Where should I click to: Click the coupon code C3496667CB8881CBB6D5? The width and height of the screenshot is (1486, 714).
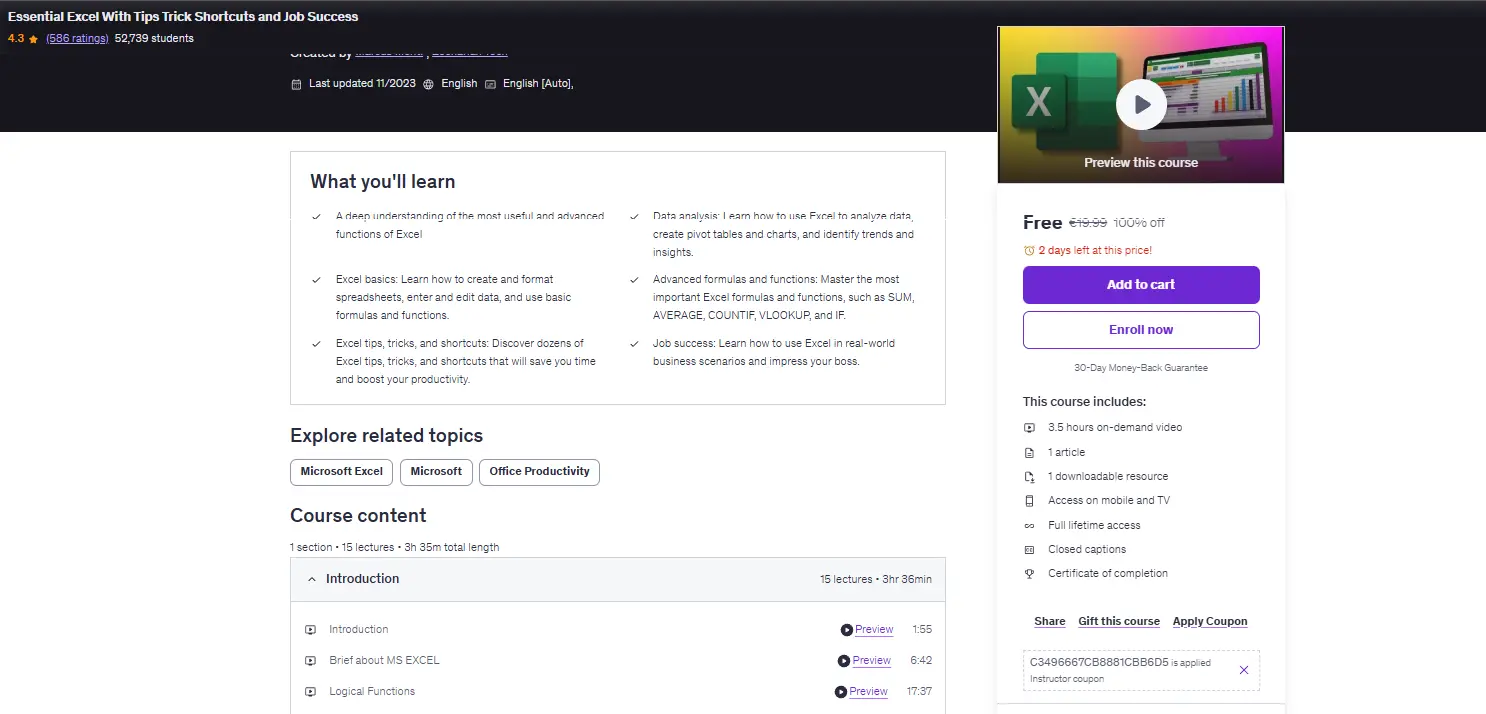coord(1099,662)
